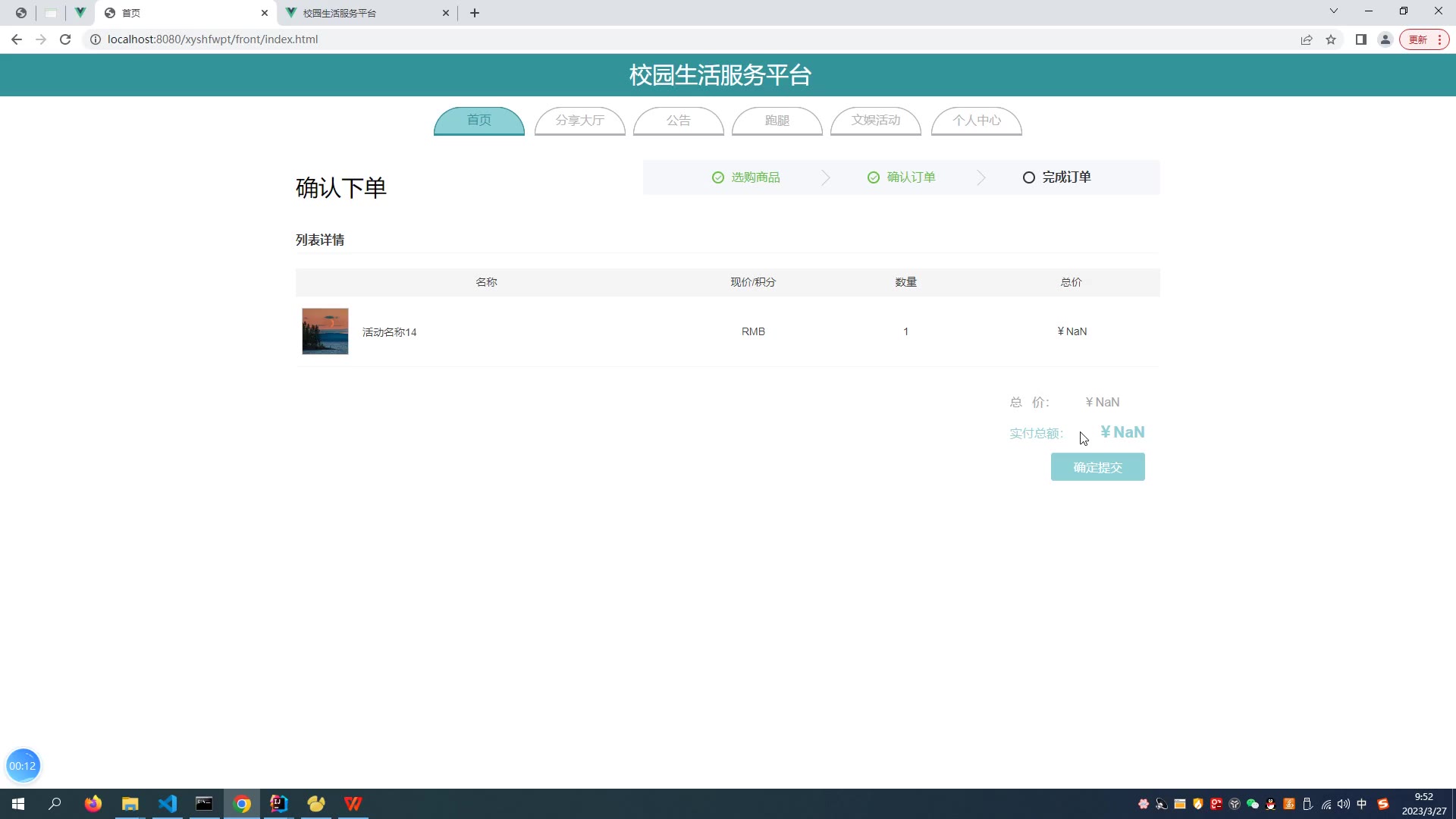Click the share page icon
This screenshot has height=819, width=1456.
coord(1306,39)
